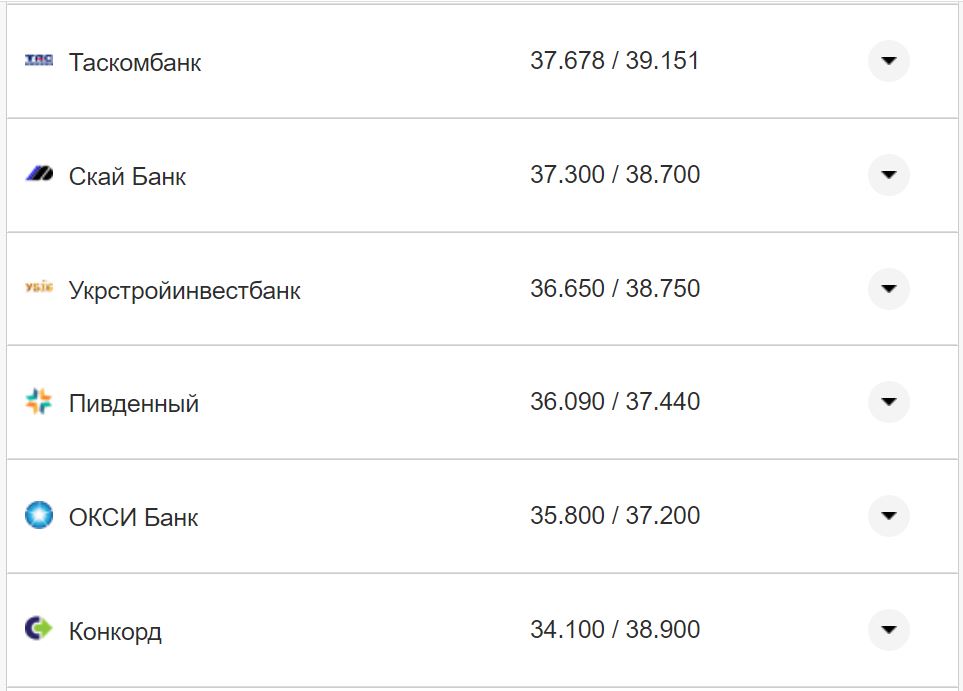The width and height of the screenshot is (963, 691).
Task: Select the Конкорд green logo icon
Action: coord(36,629)
